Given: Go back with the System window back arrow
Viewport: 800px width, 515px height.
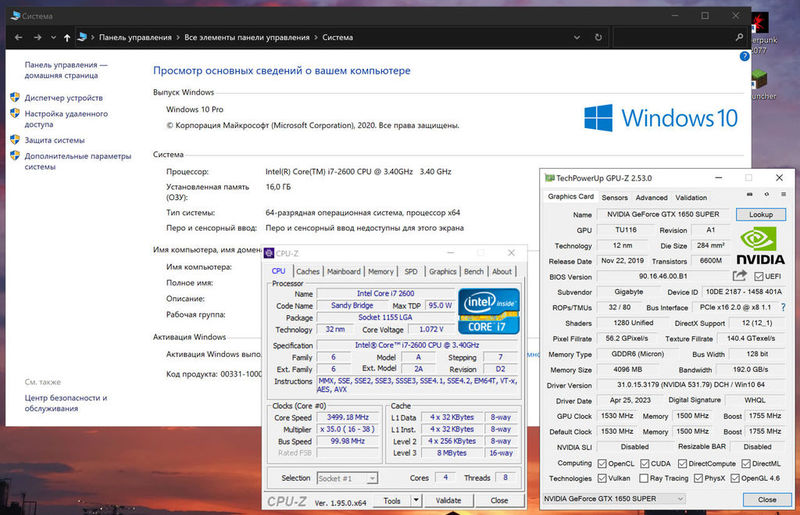Looking at the screenshot, I should click(x=19, y=37).
